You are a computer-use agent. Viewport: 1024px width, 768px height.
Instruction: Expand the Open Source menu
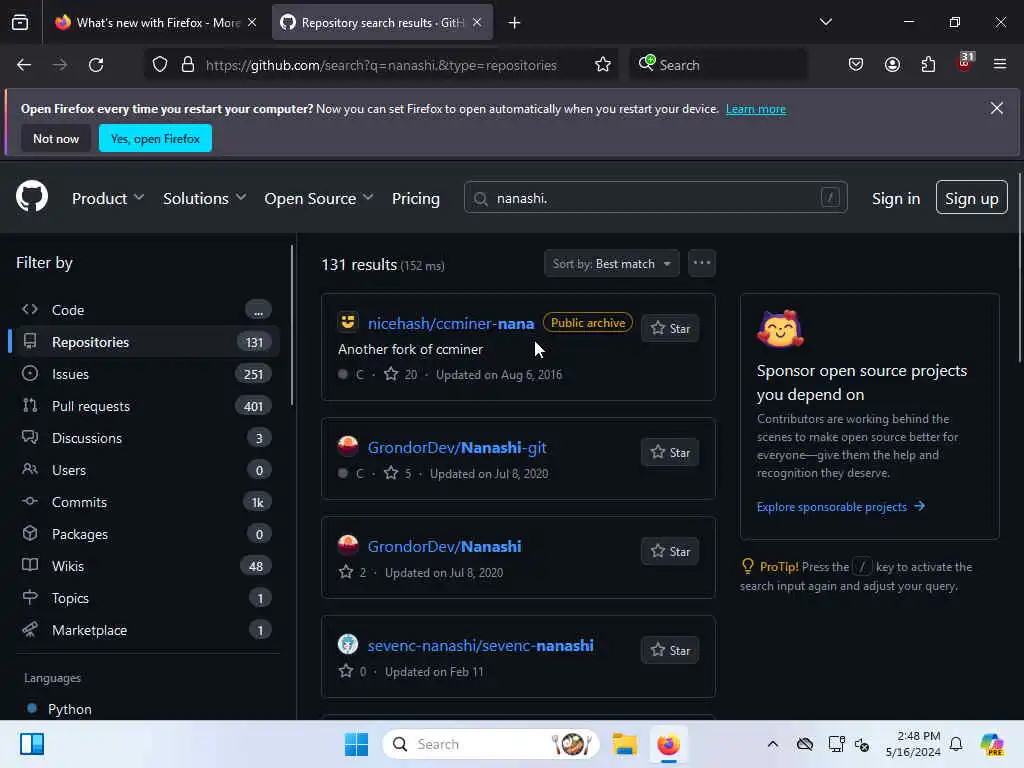(x=319, y=199)
